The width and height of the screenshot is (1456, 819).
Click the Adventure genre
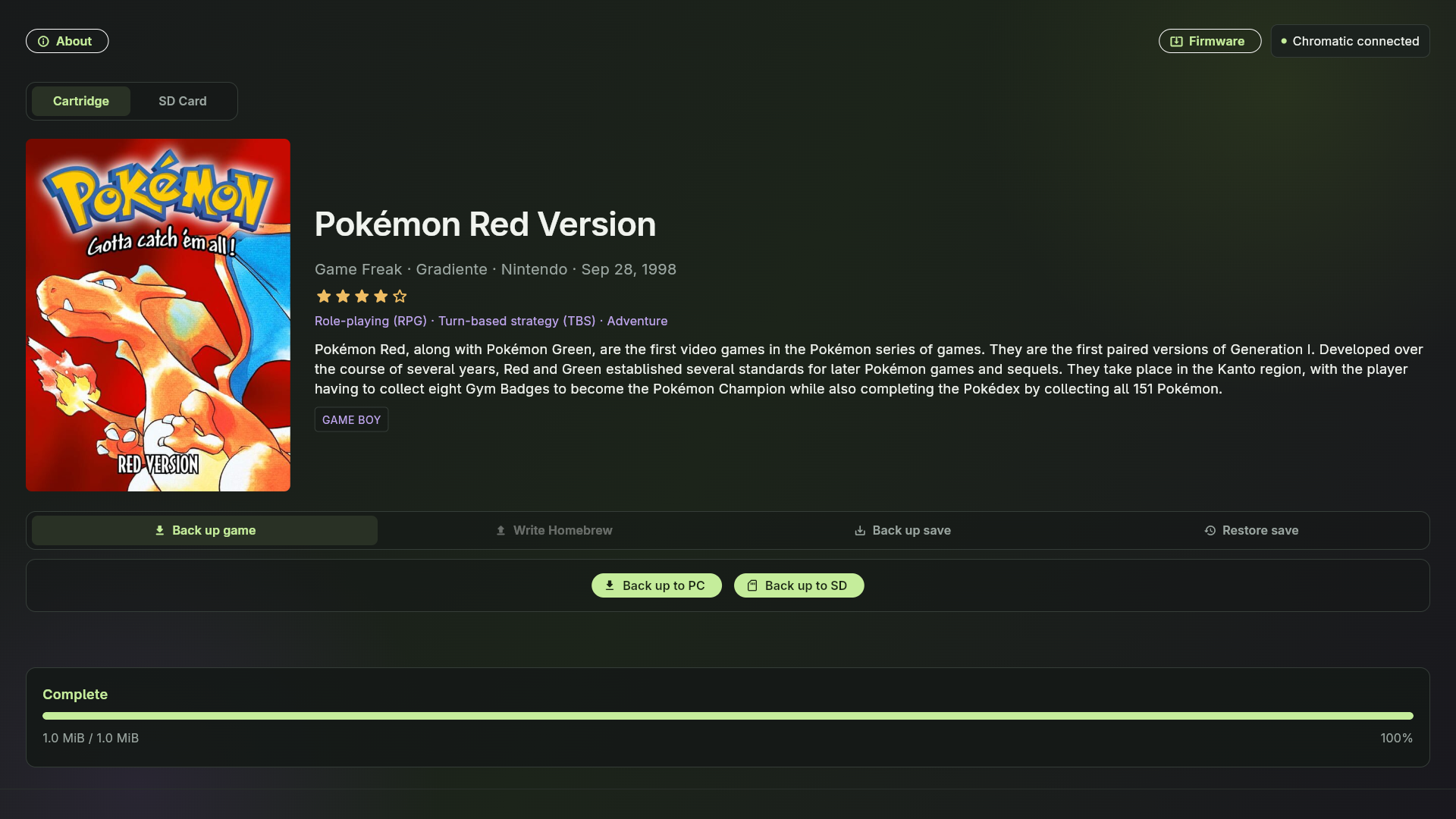click(637, 321)
